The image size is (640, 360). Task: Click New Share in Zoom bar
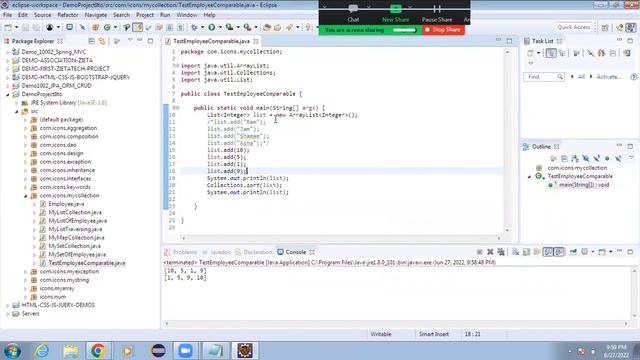click(395, 13)
